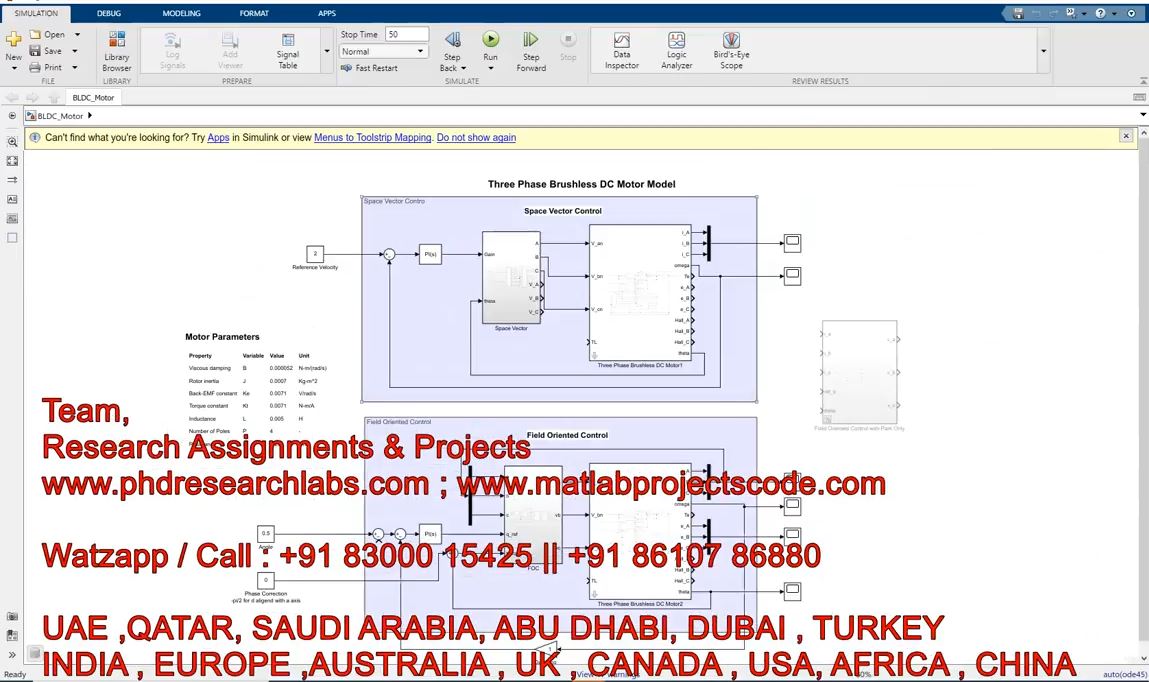The image size is (1149, 682).
Task: Close the yellow notification banner
Action: [x=1126, y=136]
